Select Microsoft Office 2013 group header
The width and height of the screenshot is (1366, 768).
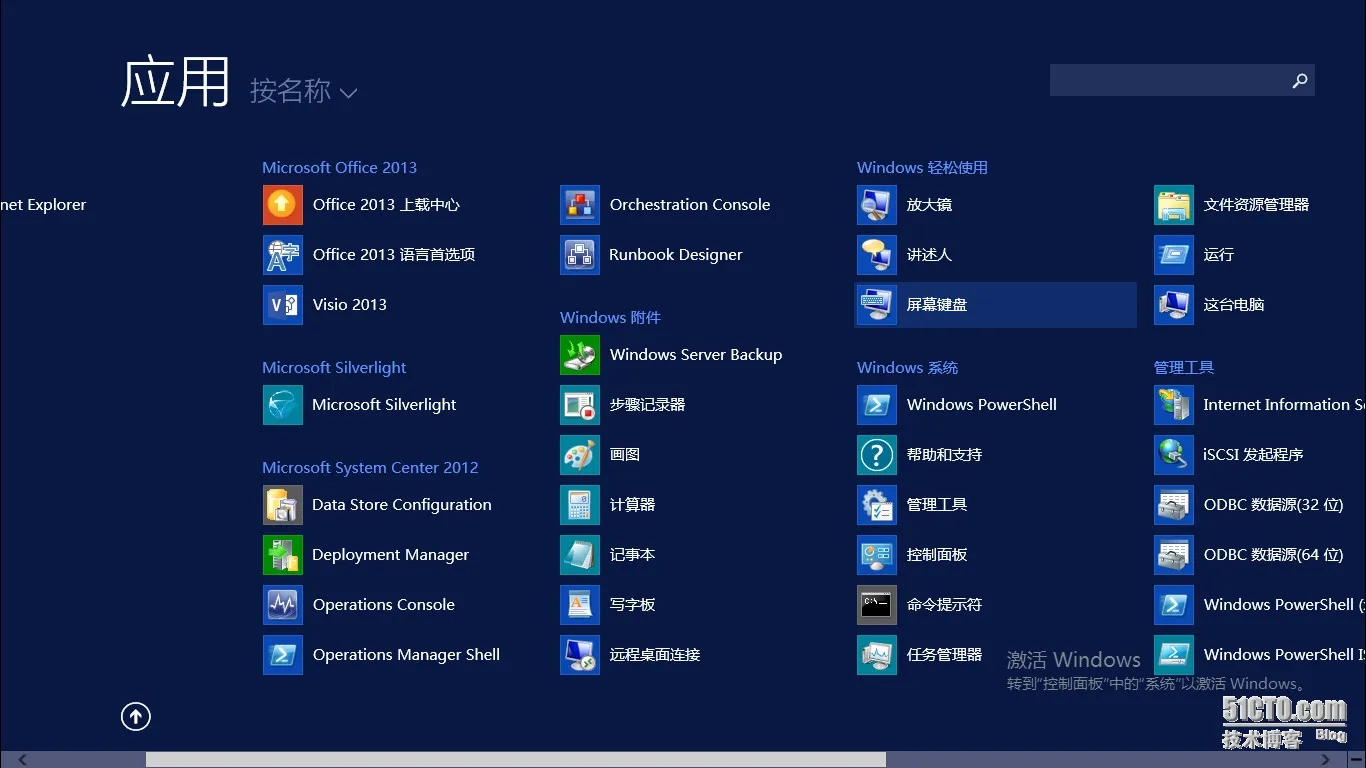[340, 168]
